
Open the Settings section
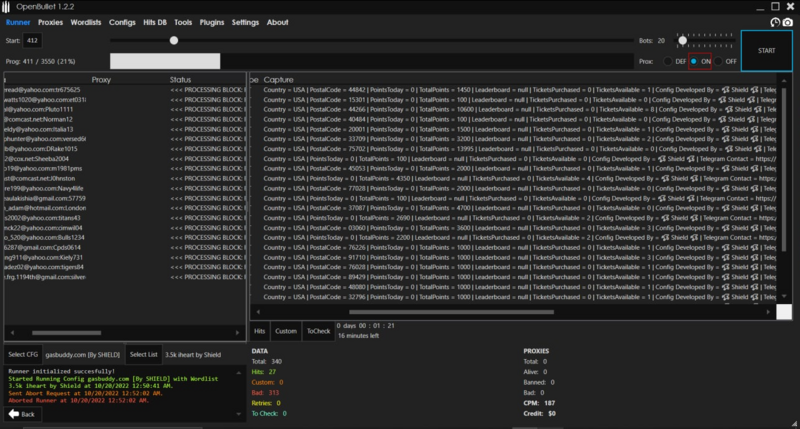click(245, 22)
